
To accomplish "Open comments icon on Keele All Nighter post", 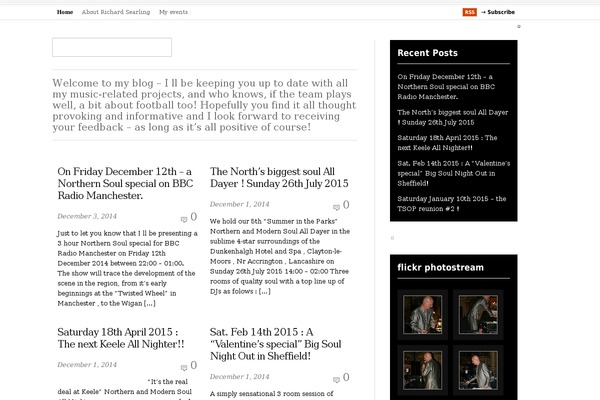I will [184, 368].
